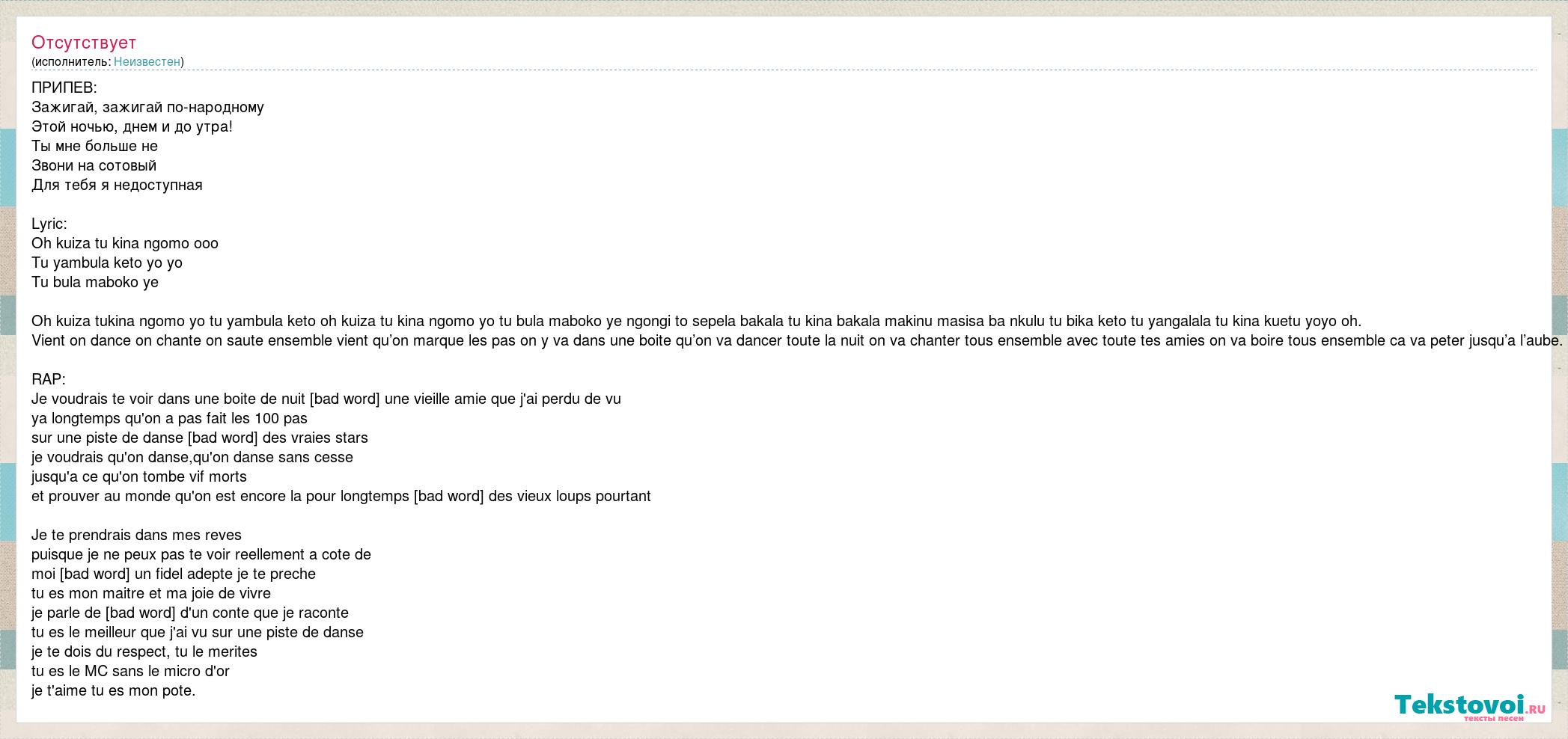Screen dimensions: 1568x739
Task: Click the last line je t'aime tu es mon pote.
Action: 113,690
